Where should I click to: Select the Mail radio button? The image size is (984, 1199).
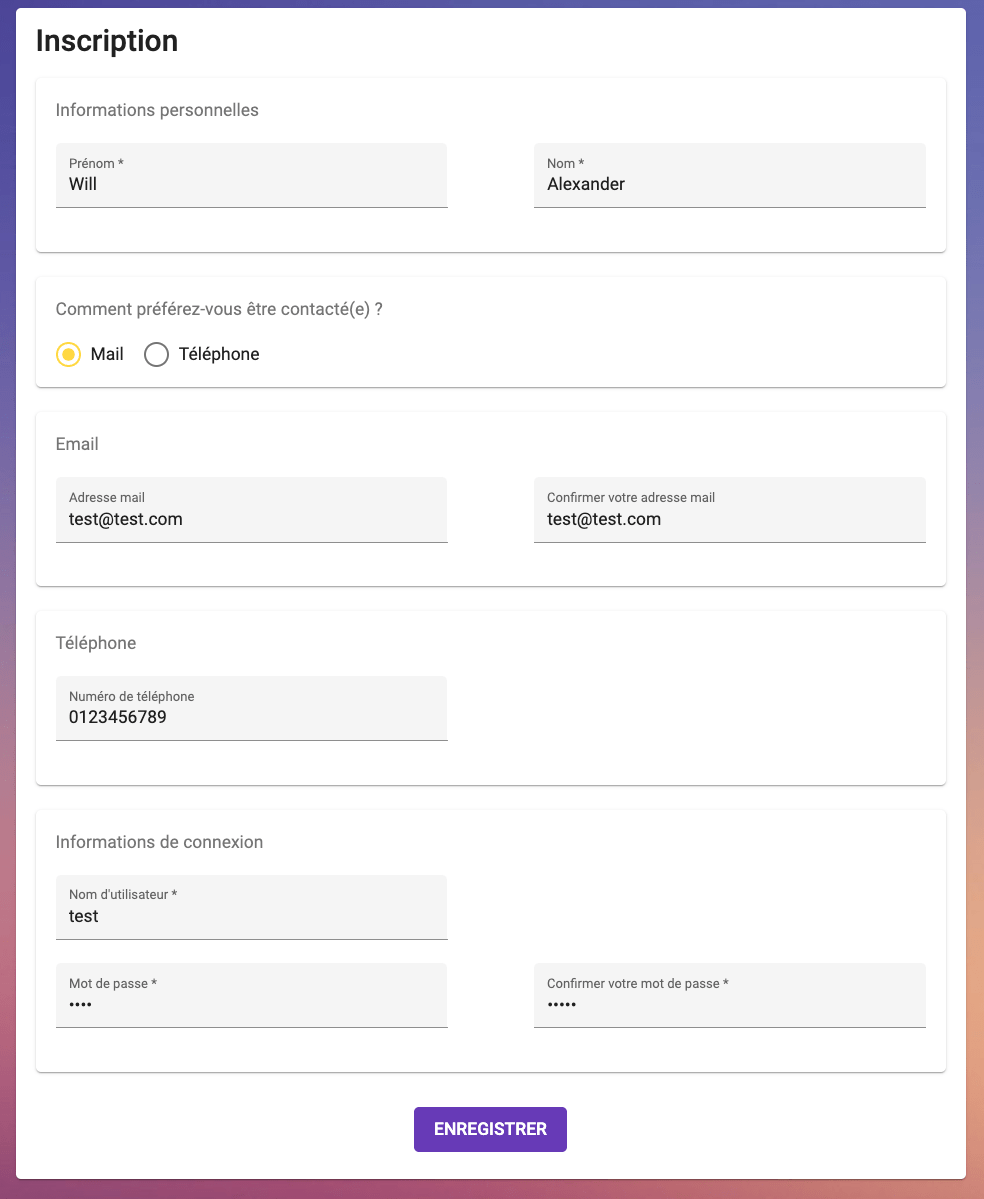(x=69, y=354)
